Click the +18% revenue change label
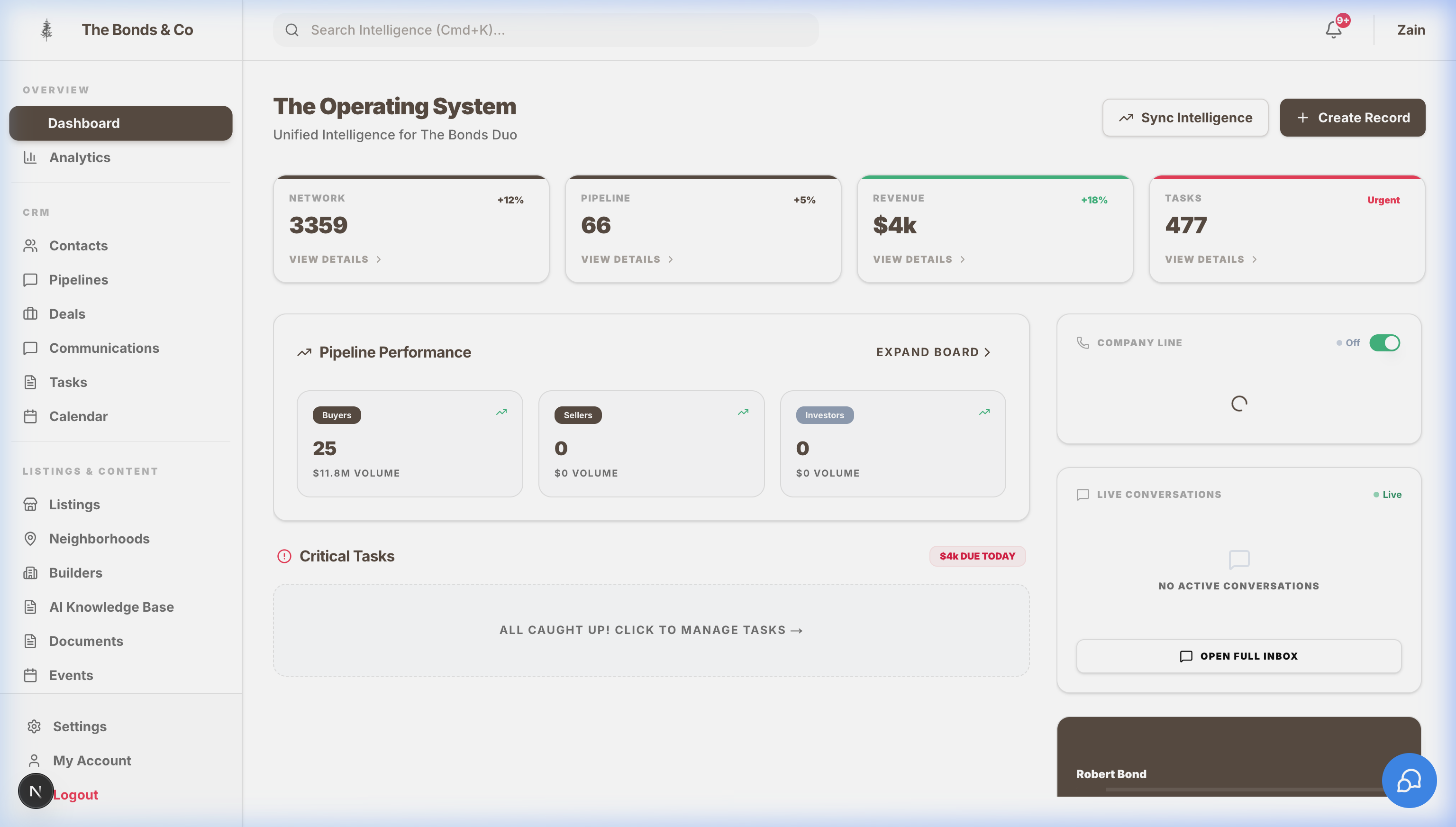This screenshot has height=827, width=1456. (x=1094, y=200)
